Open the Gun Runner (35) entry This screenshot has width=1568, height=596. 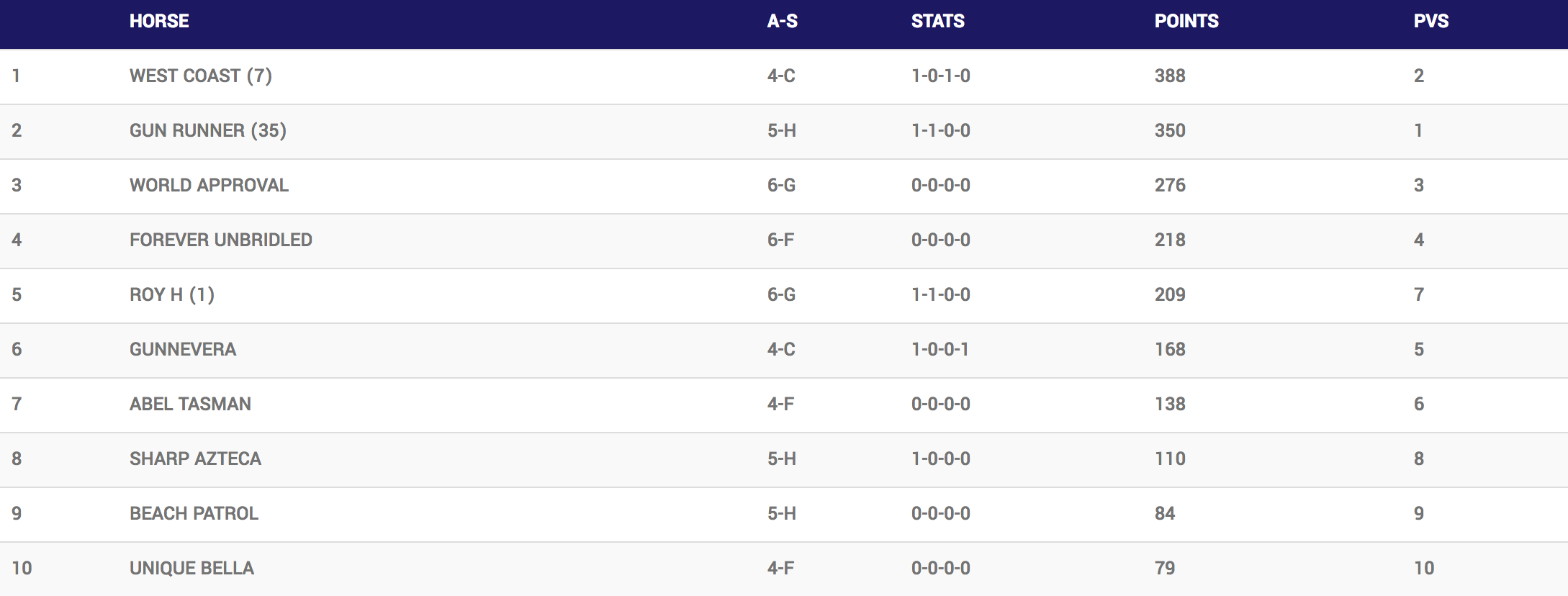(207, 131)
